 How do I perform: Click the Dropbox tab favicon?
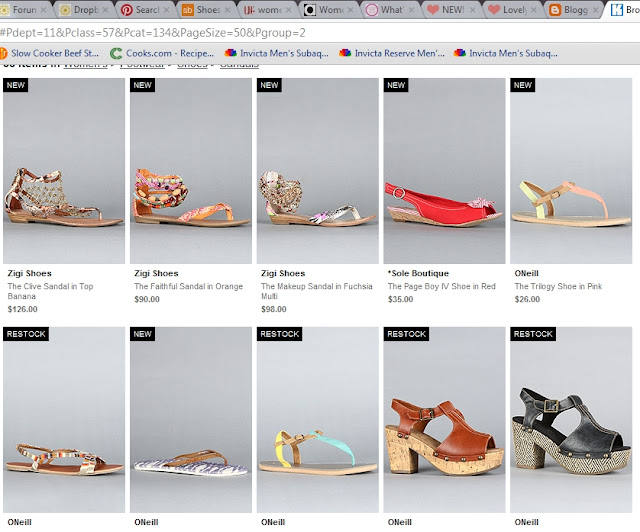point(65,10)
